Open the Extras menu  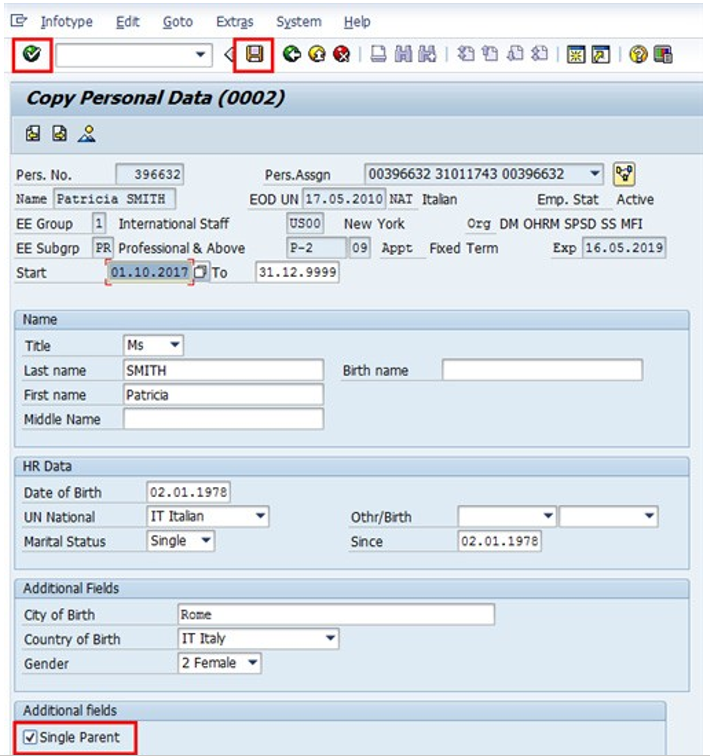point(235,22)
